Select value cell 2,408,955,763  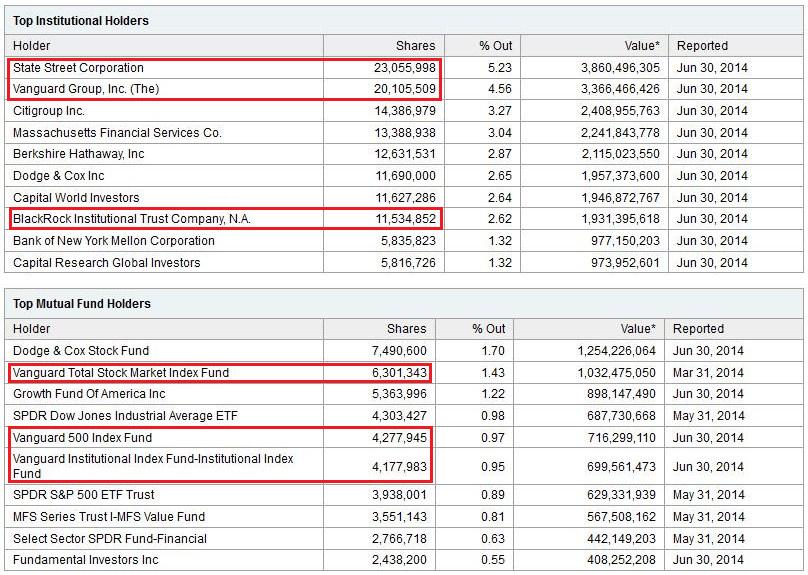620,111
